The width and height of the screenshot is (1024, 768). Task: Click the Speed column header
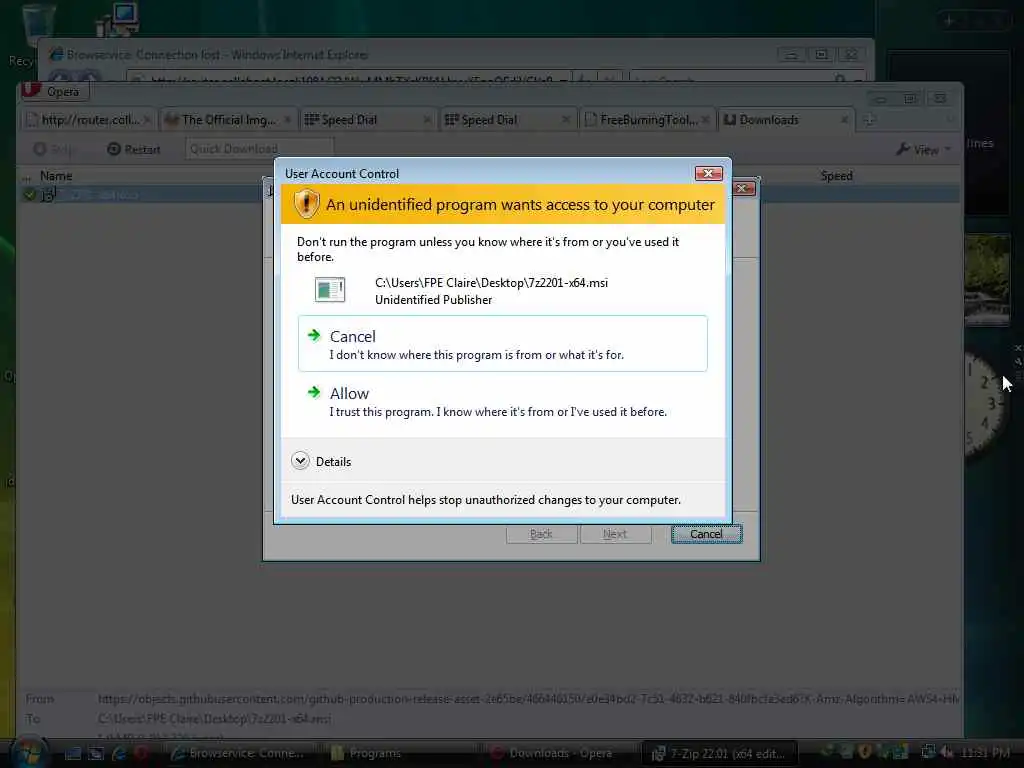coord(837,176)
